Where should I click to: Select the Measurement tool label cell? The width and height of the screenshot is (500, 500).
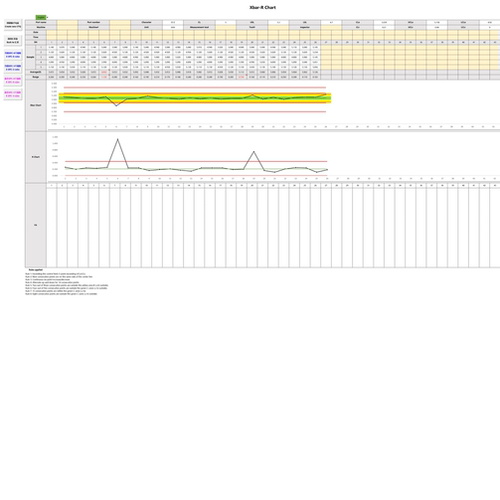tap(199, 27)
